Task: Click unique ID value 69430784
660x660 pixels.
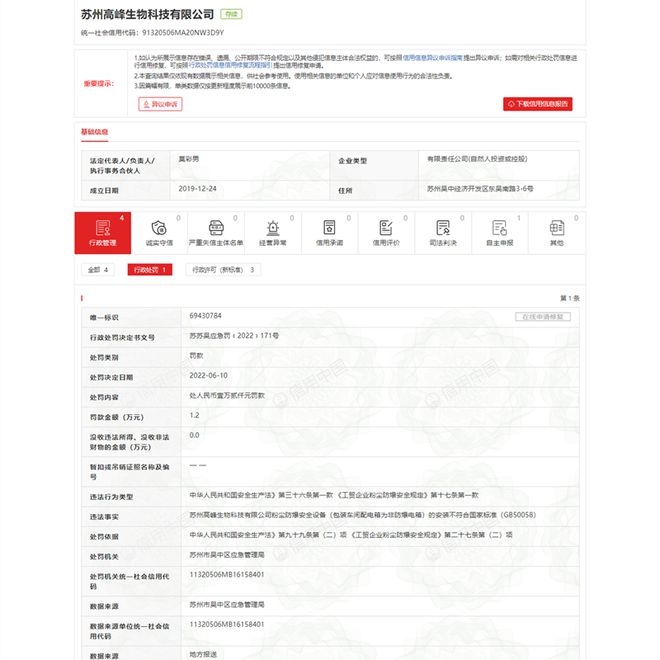Action: [x=205, y=316]
